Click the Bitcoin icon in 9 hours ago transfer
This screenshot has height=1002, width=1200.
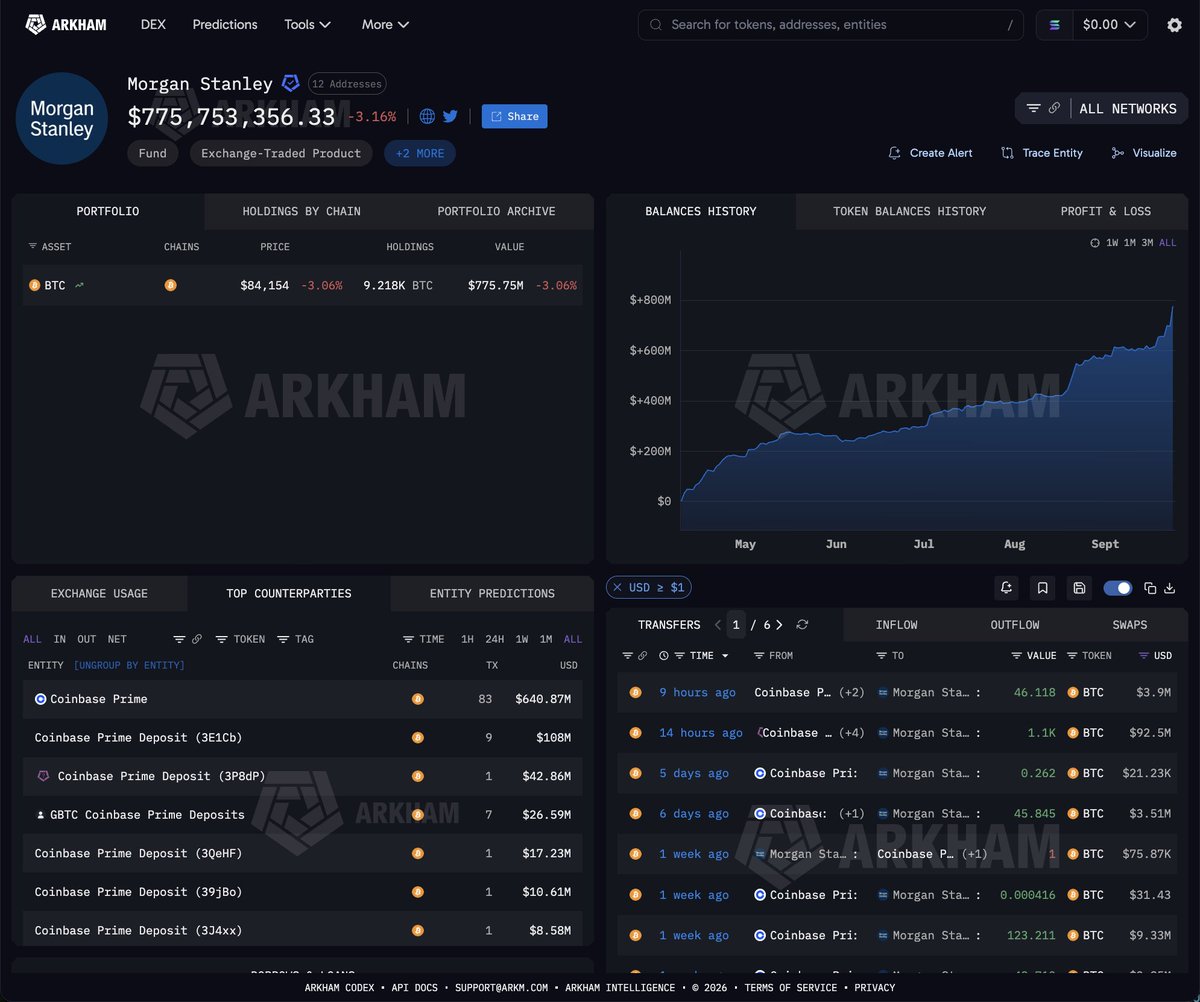635,692
